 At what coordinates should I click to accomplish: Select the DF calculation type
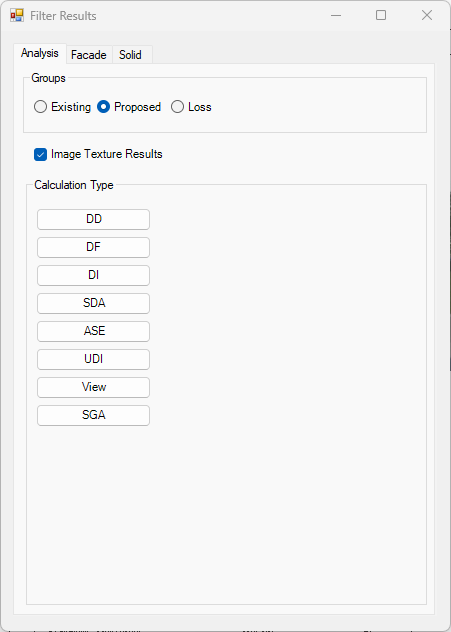(x=94, y=247)
